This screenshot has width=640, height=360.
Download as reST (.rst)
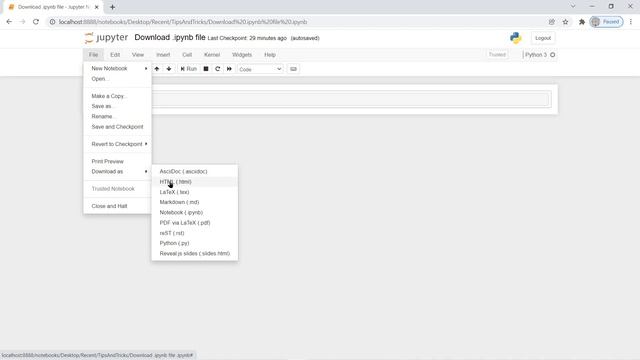[195, 233]
